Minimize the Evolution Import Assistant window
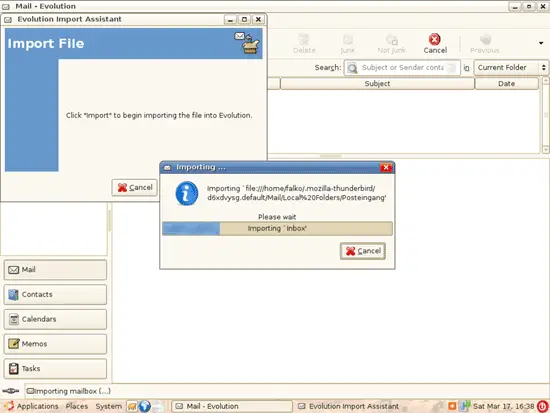 point(230,19)
